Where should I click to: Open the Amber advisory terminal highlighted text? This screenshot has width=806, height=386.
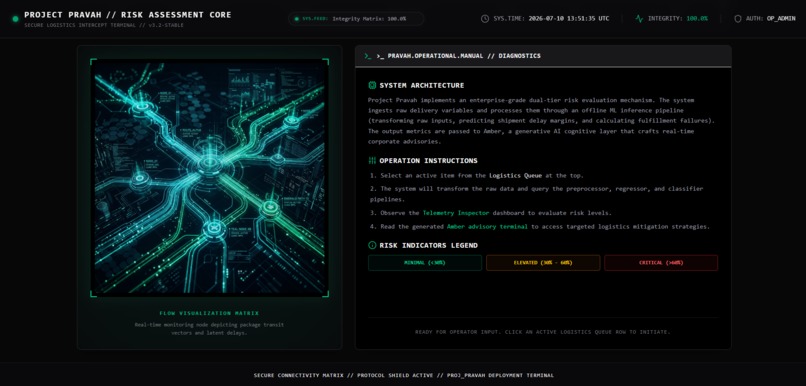click(x=487, y=227)
